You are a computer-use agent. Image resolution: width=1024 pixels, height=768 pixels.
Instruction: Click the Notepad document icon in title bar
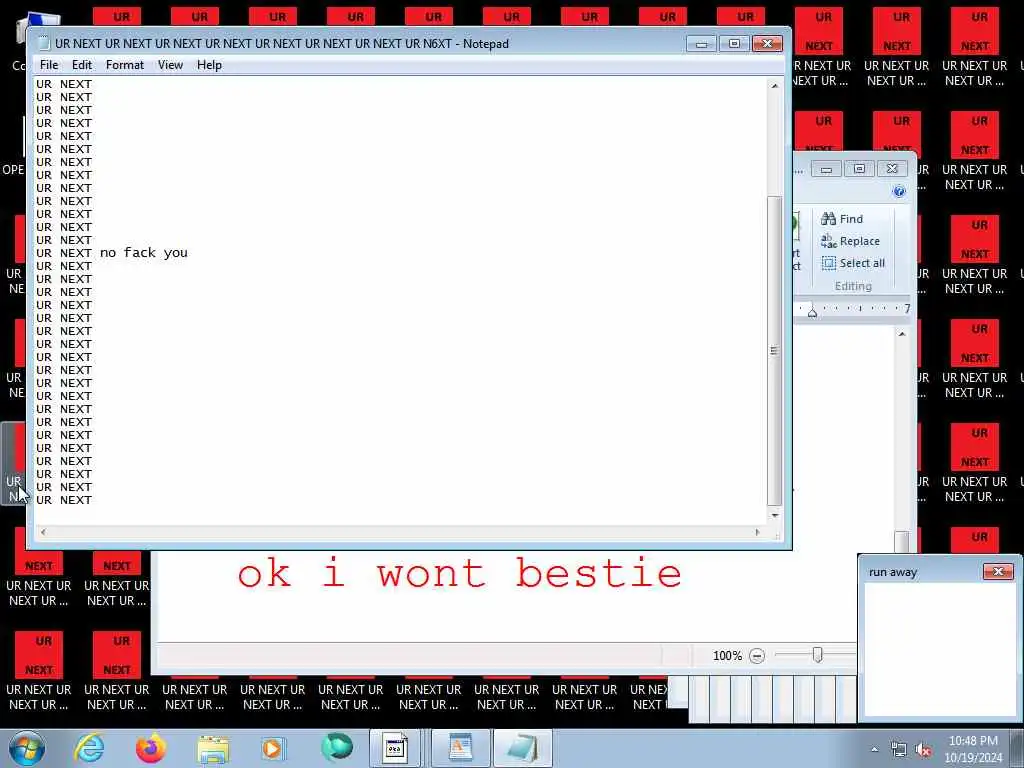[x=44, y=44]
